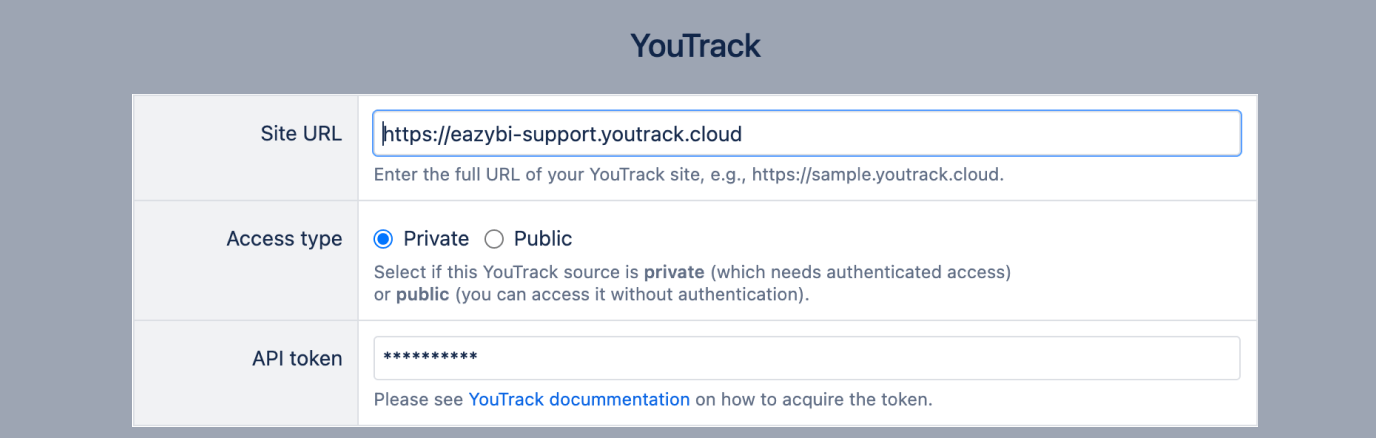Select the Public access type radio button

pos(494,239)
